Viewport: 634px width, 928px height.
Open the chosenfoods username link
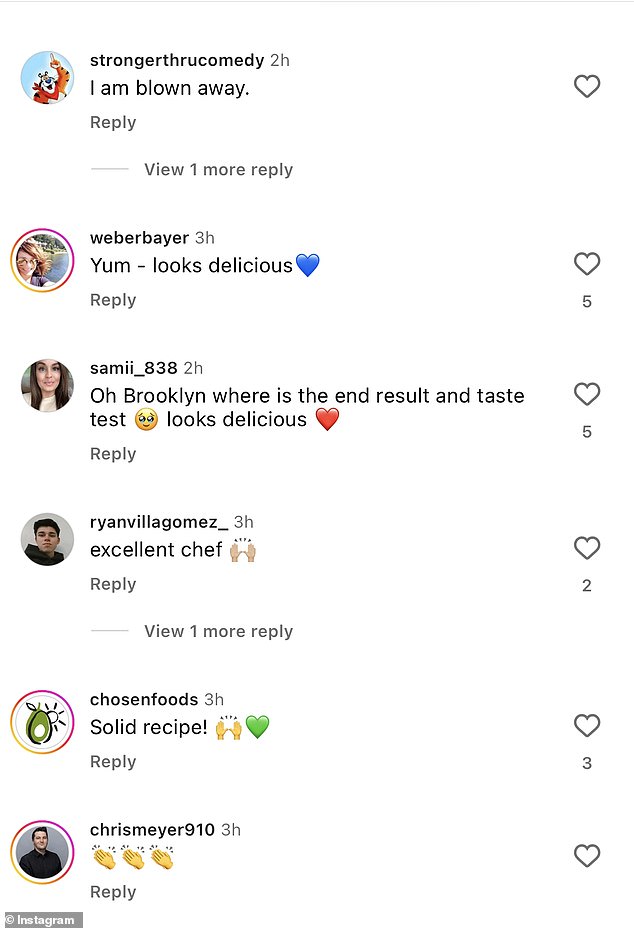(144, 700)
